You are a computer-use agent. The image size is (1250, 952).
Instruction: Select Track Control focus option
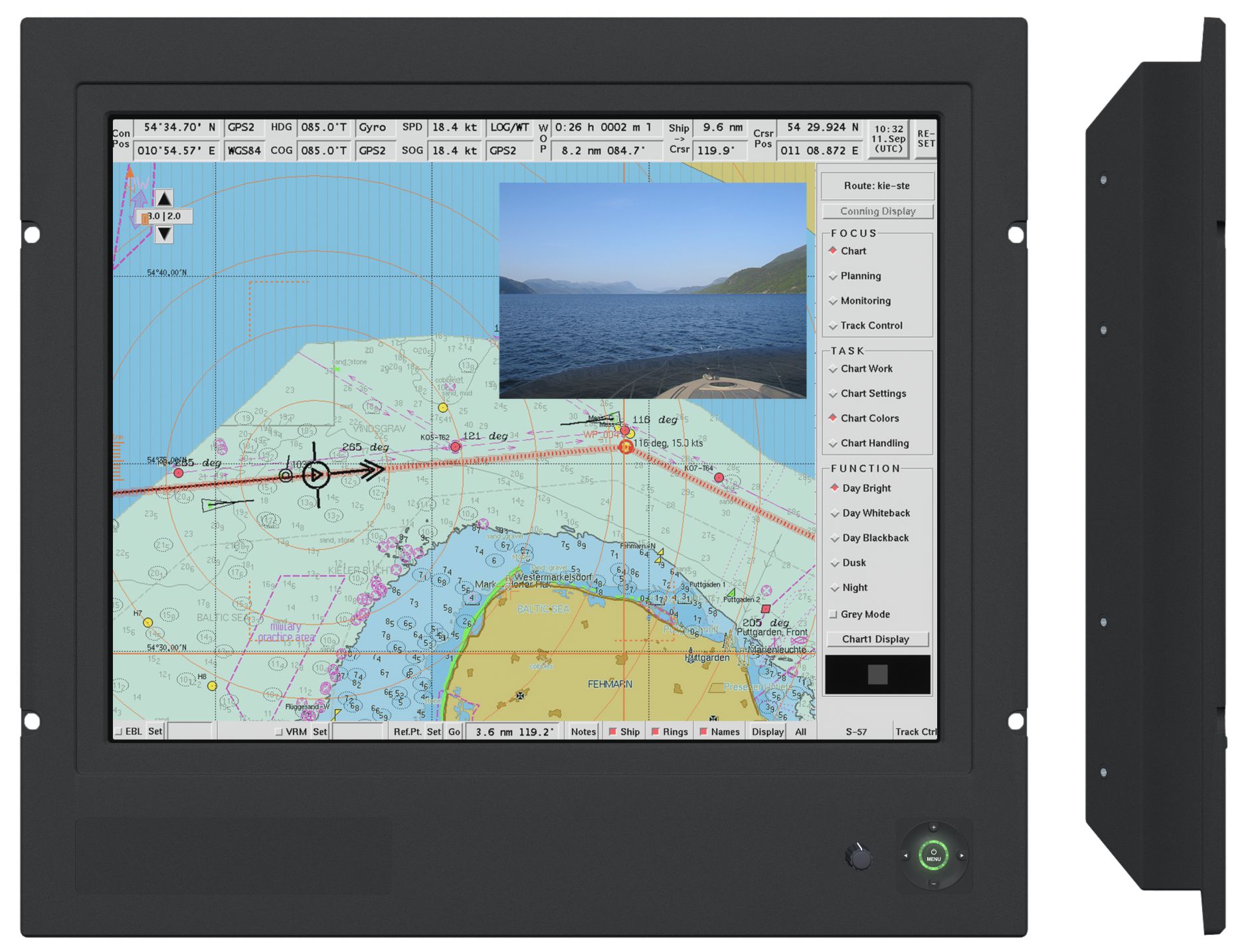click(865, 325)
